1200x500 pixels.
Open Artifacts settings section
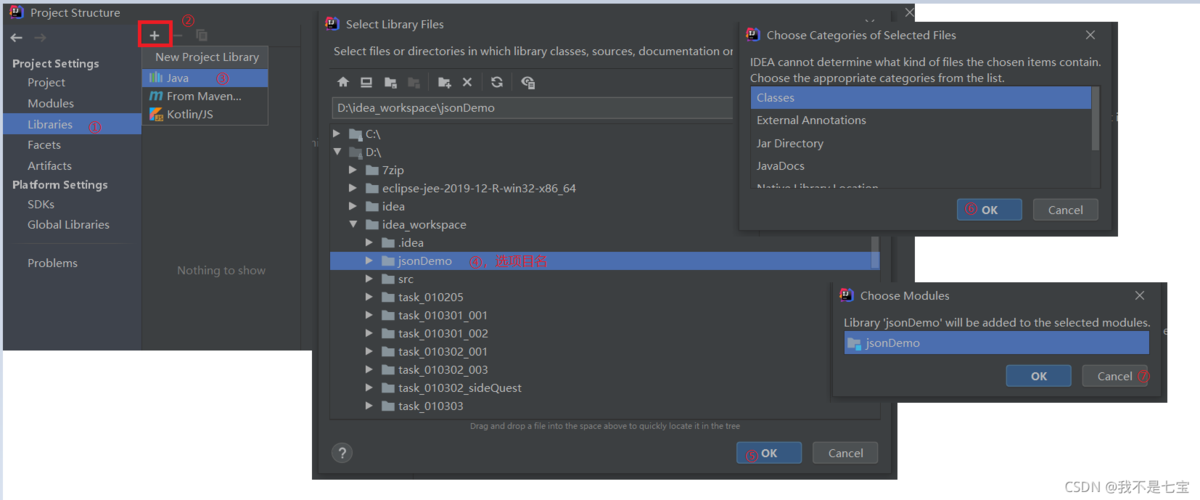tap(49, 165)
